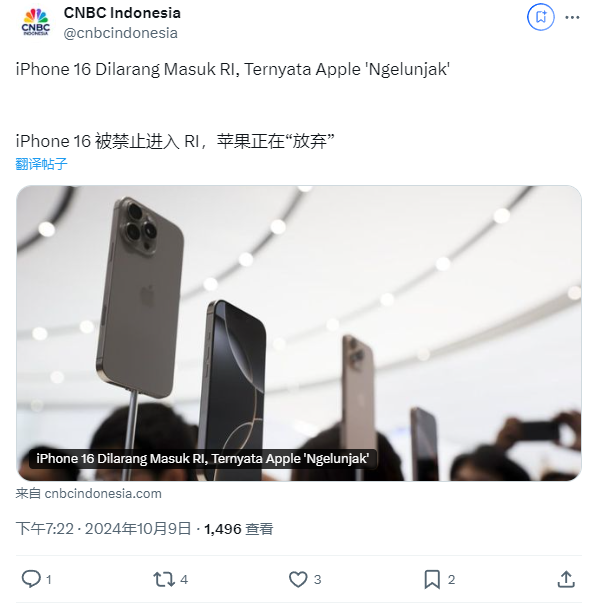597x603 pixels.
Task: Like the post with the heart icon
Action: (298, 579)
